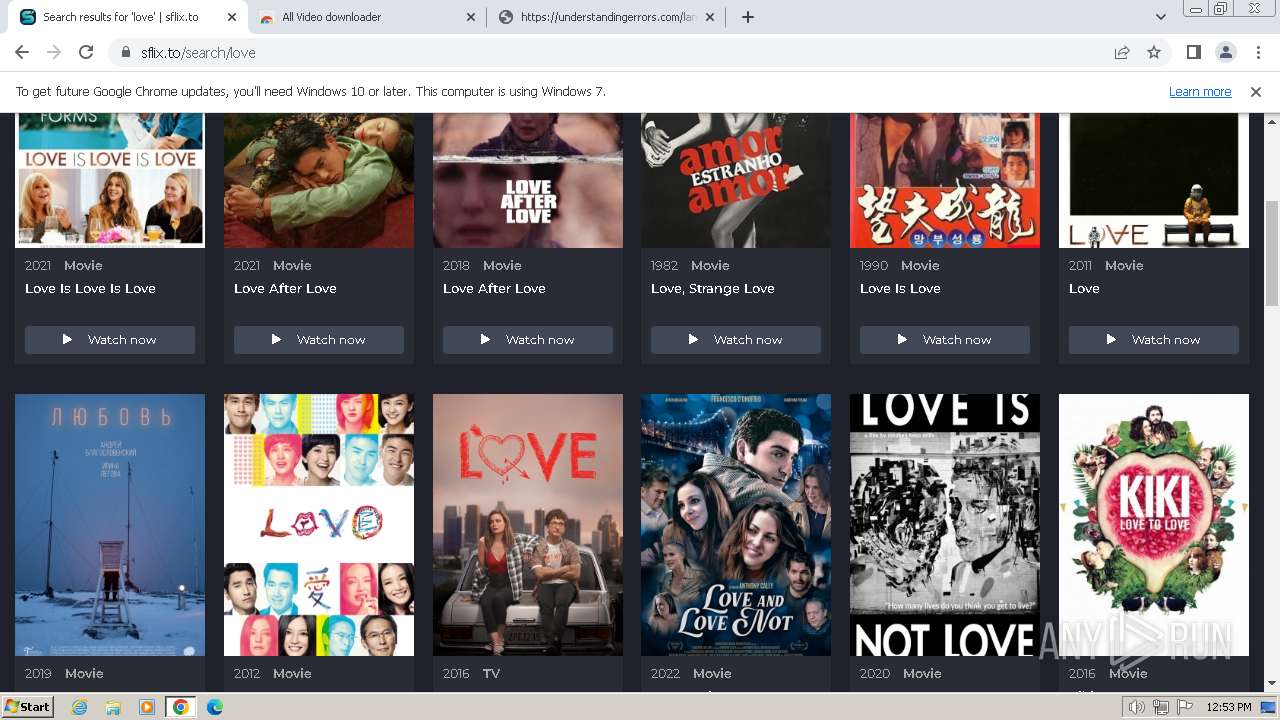Click the page vertical scrollbar thumb
Screen dimensions: 1280x720
point(1271,255)
